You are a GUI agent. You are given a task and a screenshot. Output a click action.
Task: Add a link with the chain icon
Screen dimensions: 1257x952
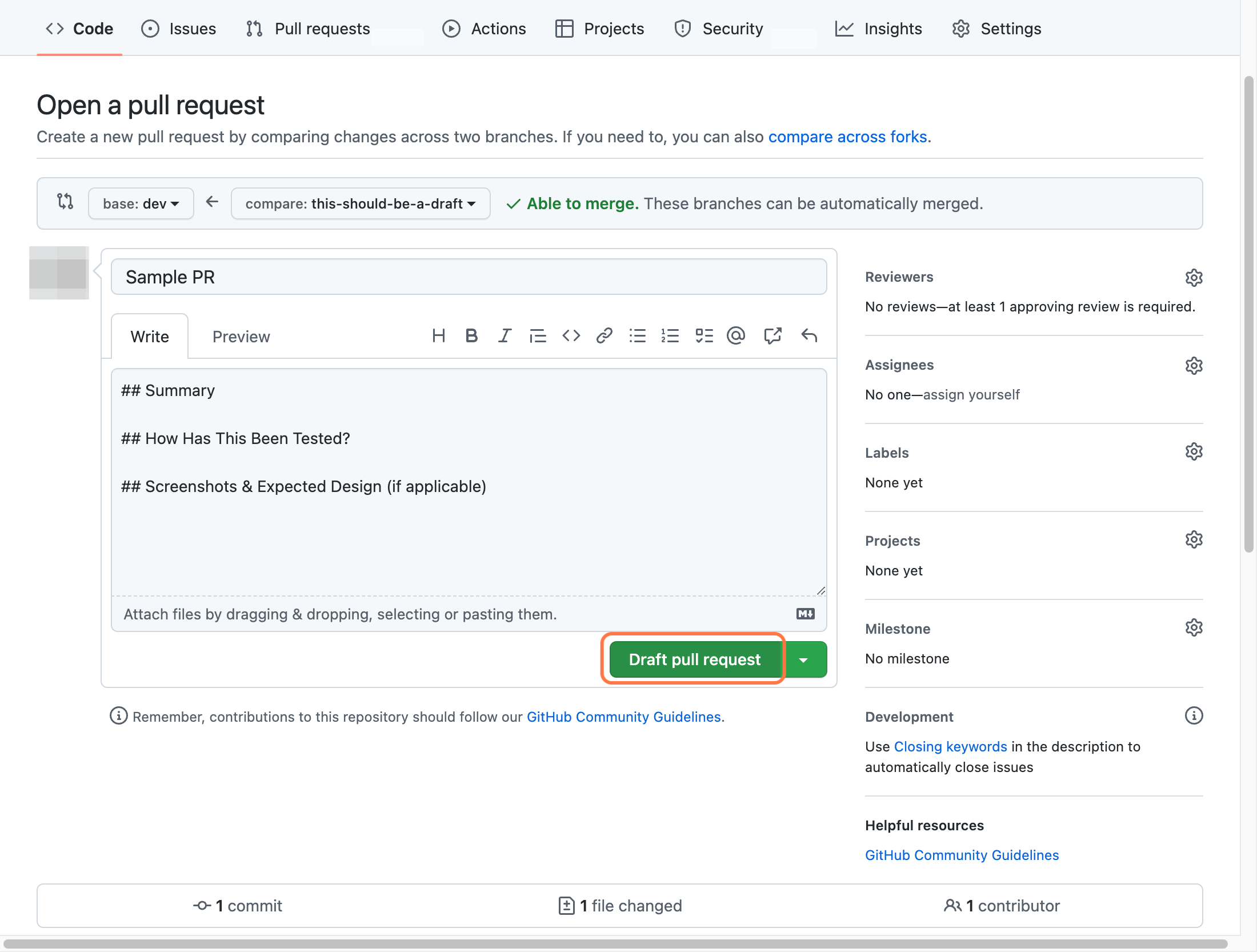tap(605, 336)
